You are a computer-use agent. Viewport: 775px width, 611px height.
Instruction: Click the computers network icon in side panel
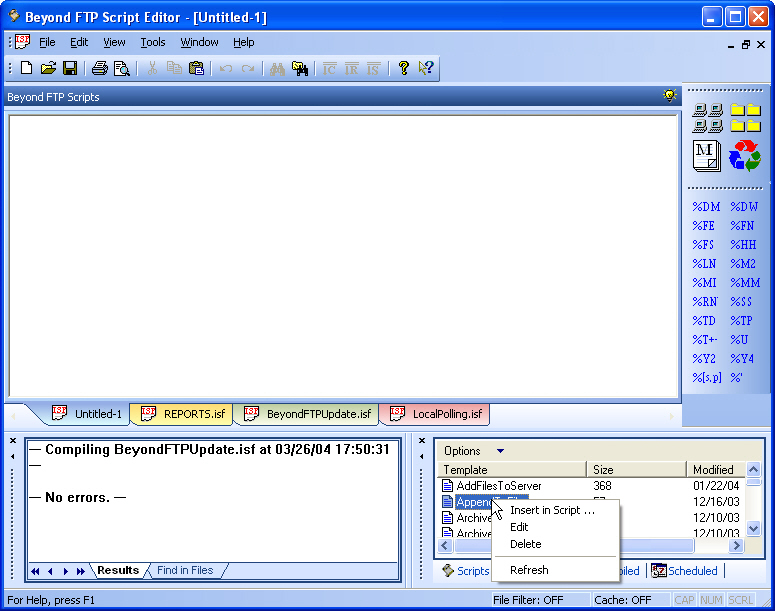pos(708,118)
